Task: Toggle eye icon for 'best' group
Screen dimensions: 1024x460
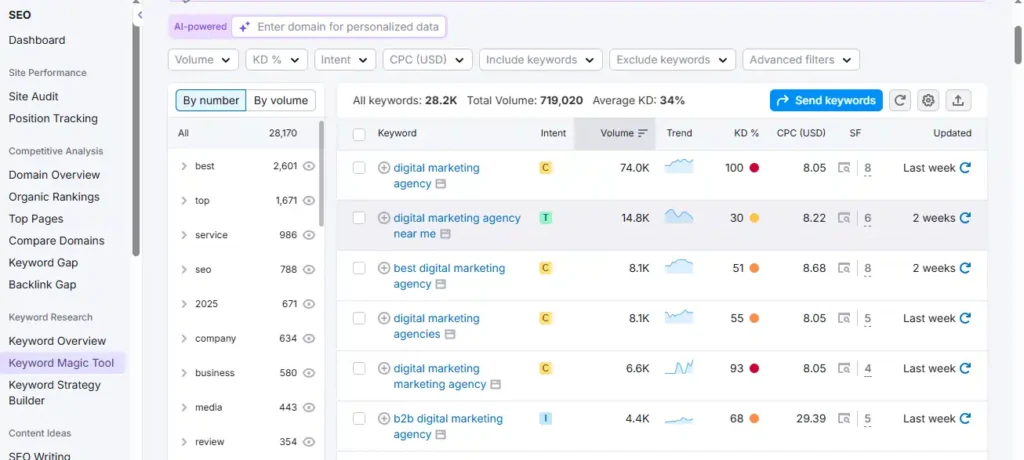Action: point(309,166)
